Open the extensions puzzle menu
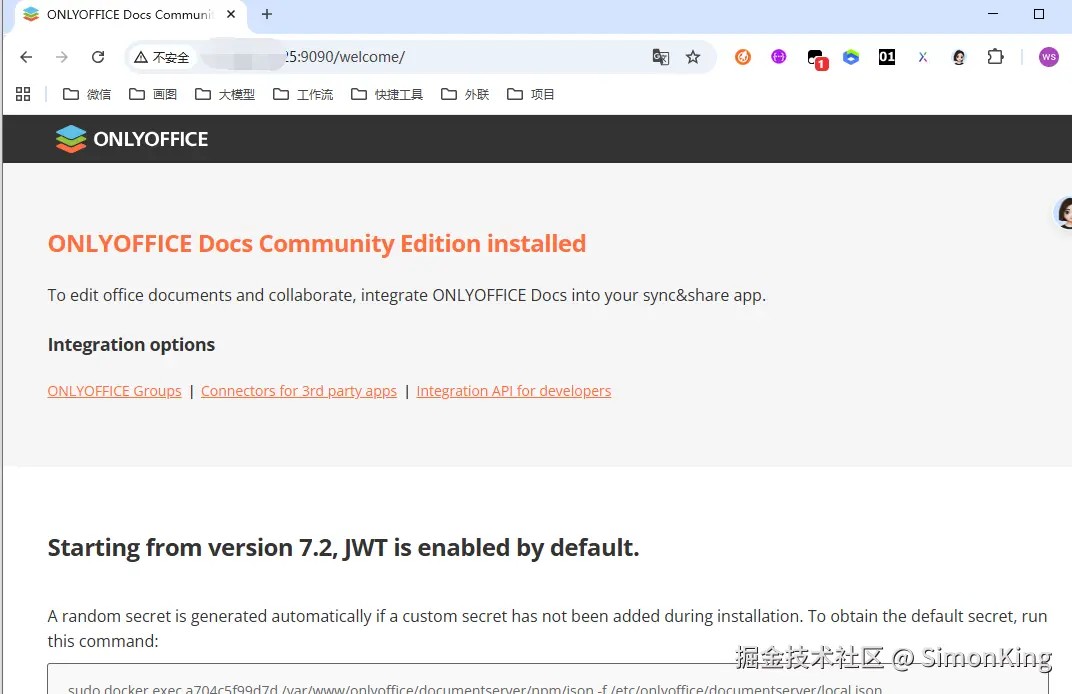1072x694 pixels. 995,57
